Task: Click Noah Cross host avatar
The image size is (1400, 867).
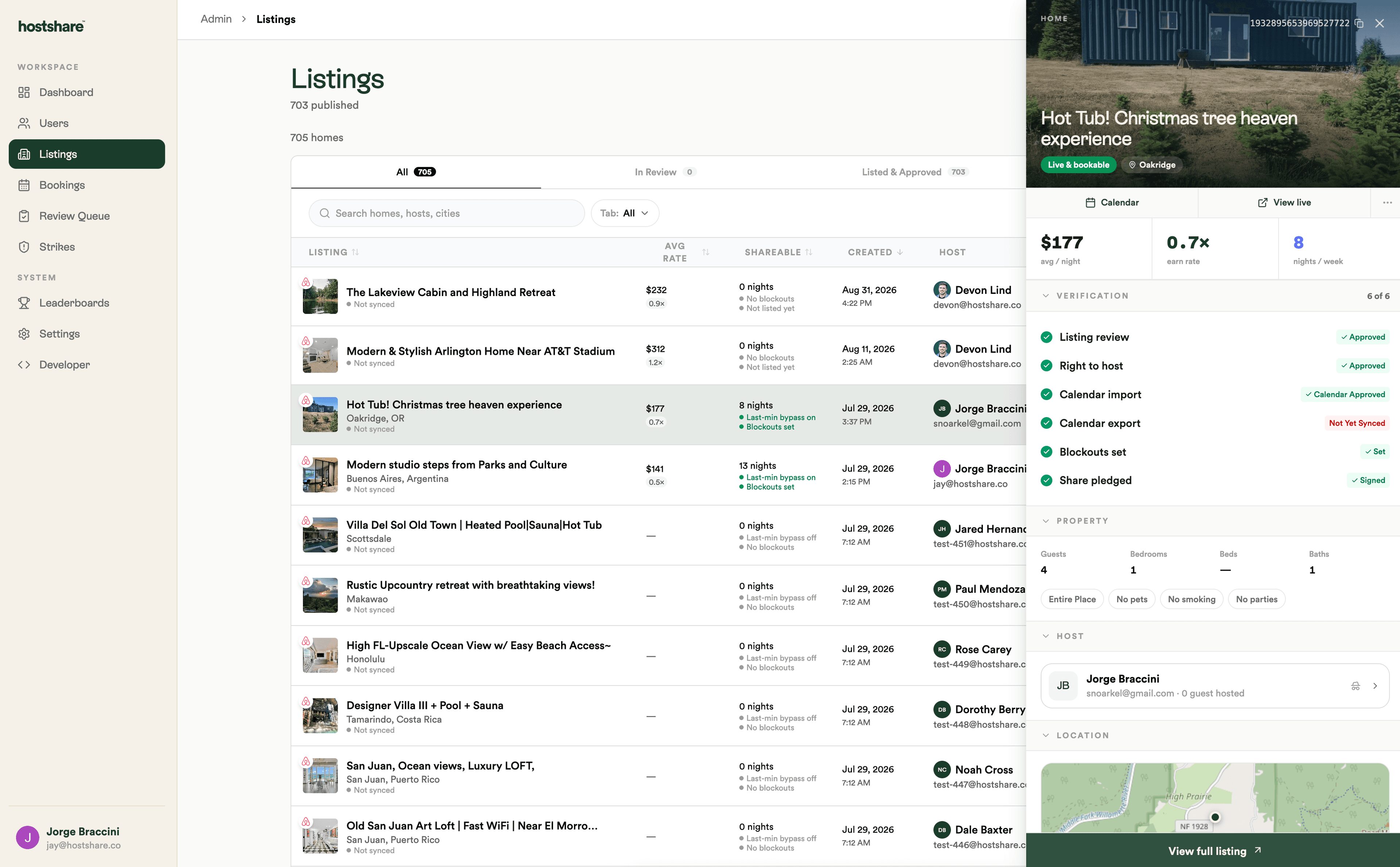Action: pos(942,770)
